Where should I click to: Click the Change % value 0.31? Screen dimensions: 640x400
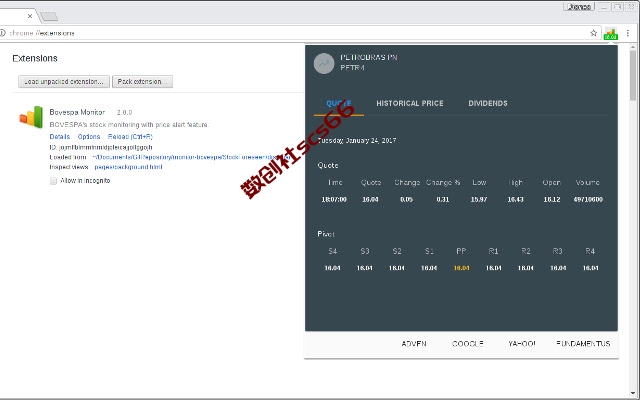click(x=442, y=200)
